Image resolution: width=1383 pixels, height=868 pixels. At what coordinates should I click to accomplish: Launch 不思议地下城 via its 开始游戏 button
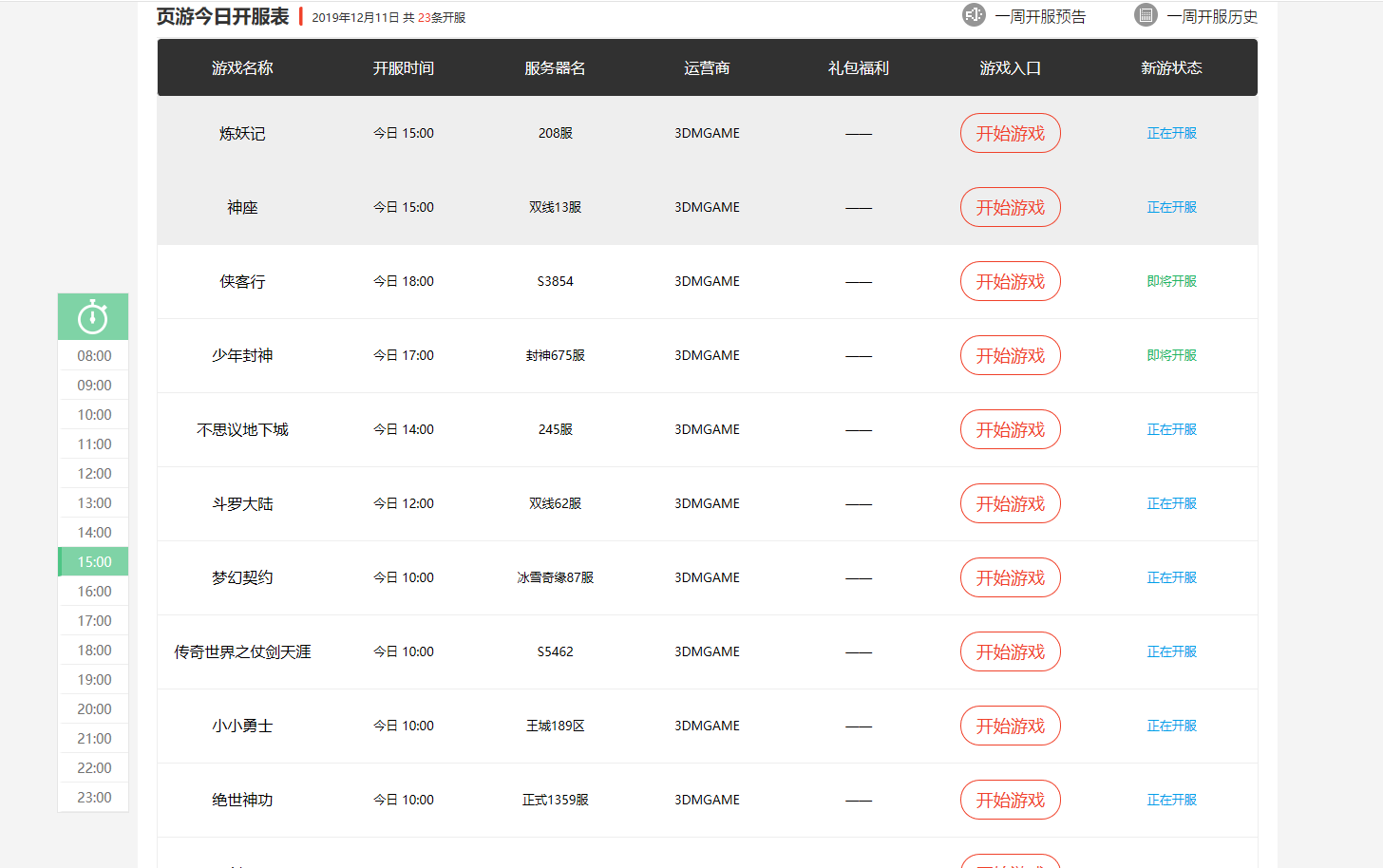click(x=1011, y=429)
